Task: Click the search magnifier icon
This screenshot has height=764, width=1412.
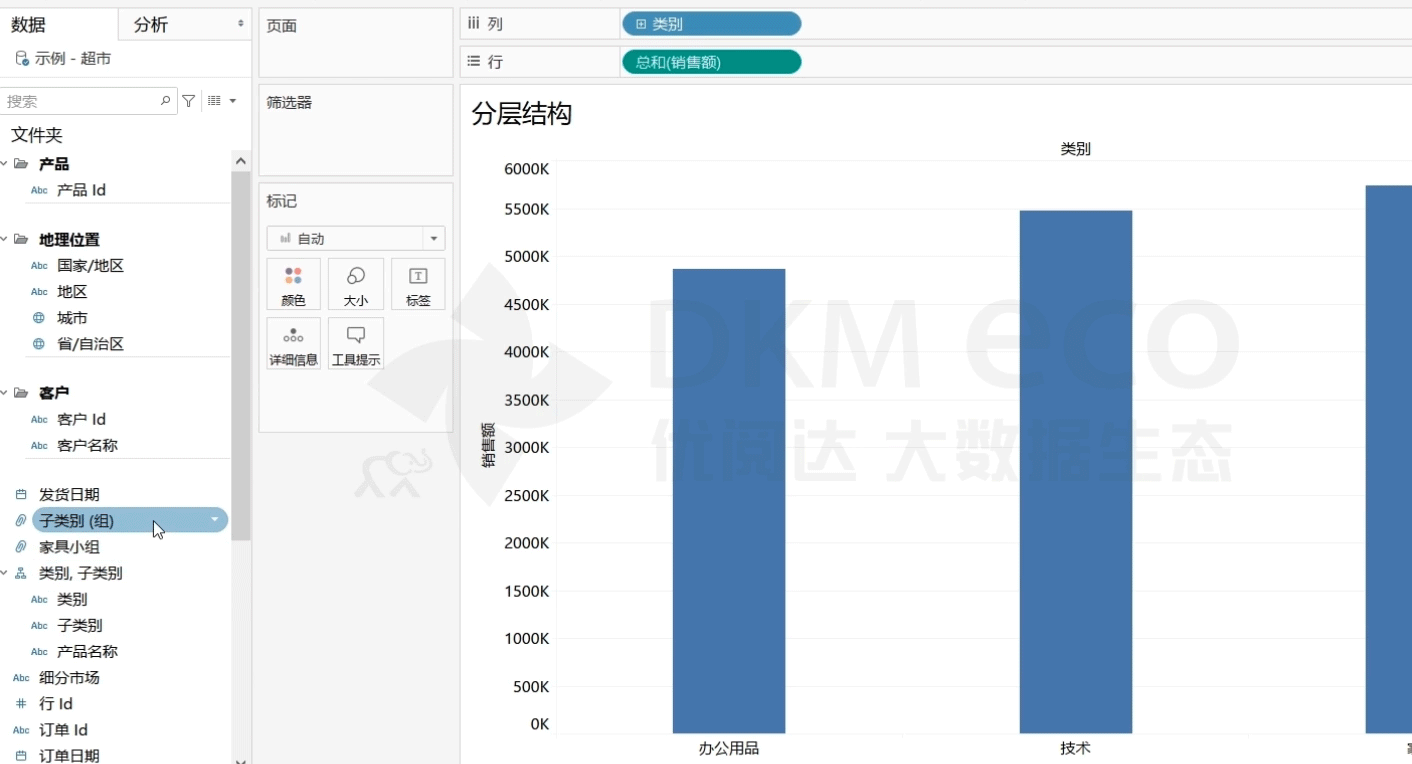Action: (x=166, y=101)
